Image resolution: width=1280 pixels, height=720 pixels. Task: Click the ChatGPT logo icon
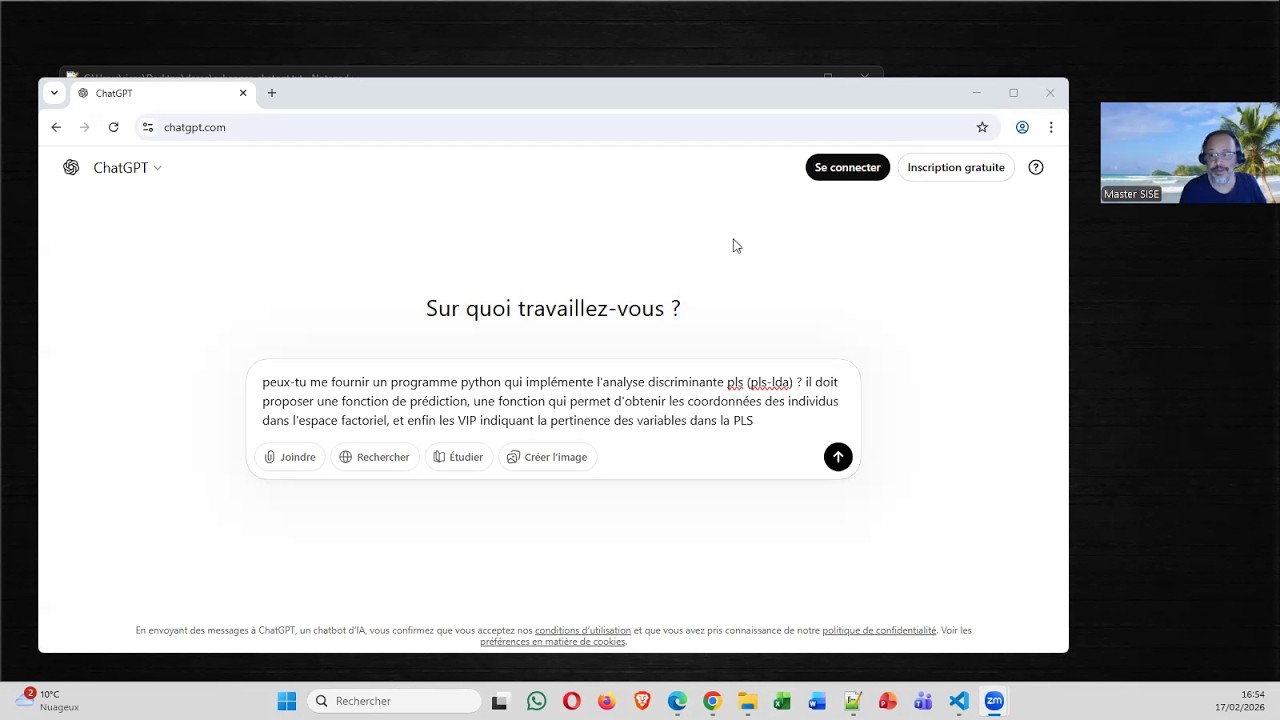(x=71, y=167)
